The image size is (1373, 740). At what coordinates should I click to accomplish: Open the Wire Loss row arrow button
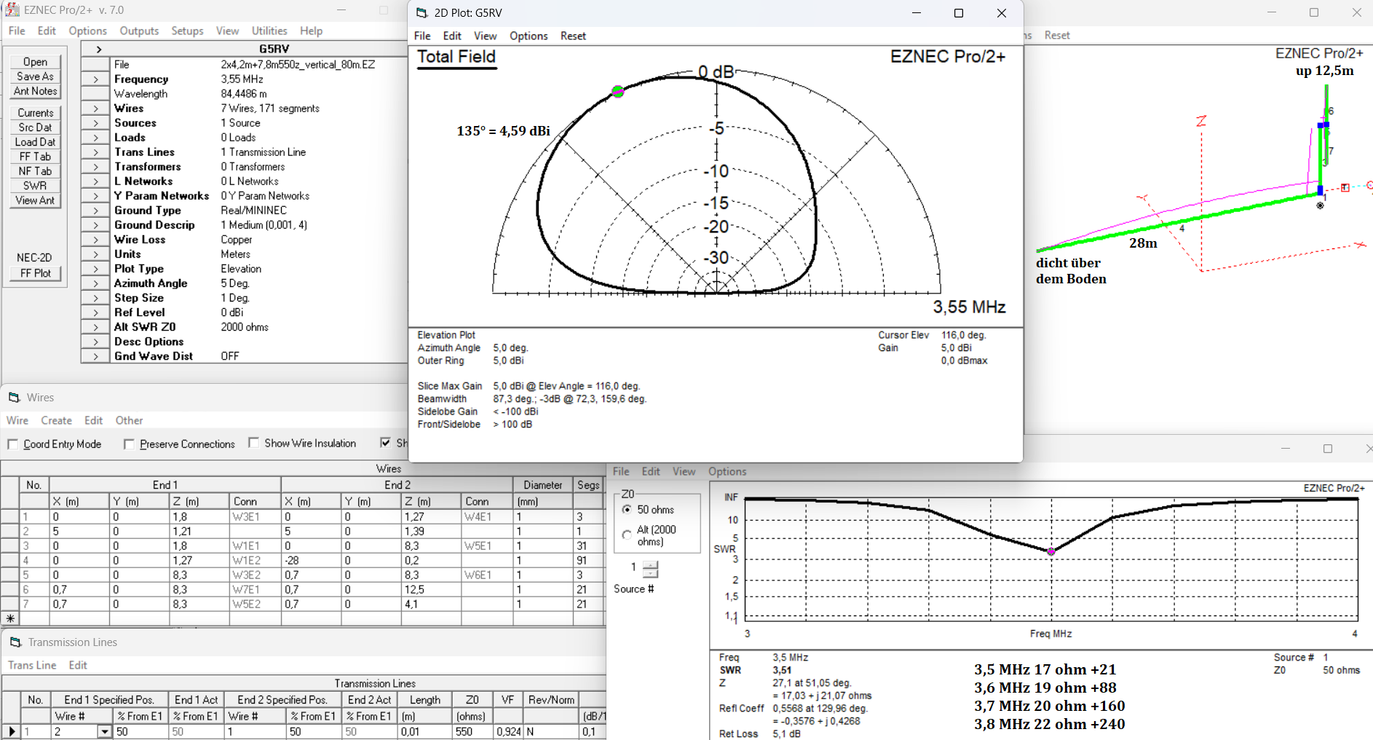(x=96, y=240)
